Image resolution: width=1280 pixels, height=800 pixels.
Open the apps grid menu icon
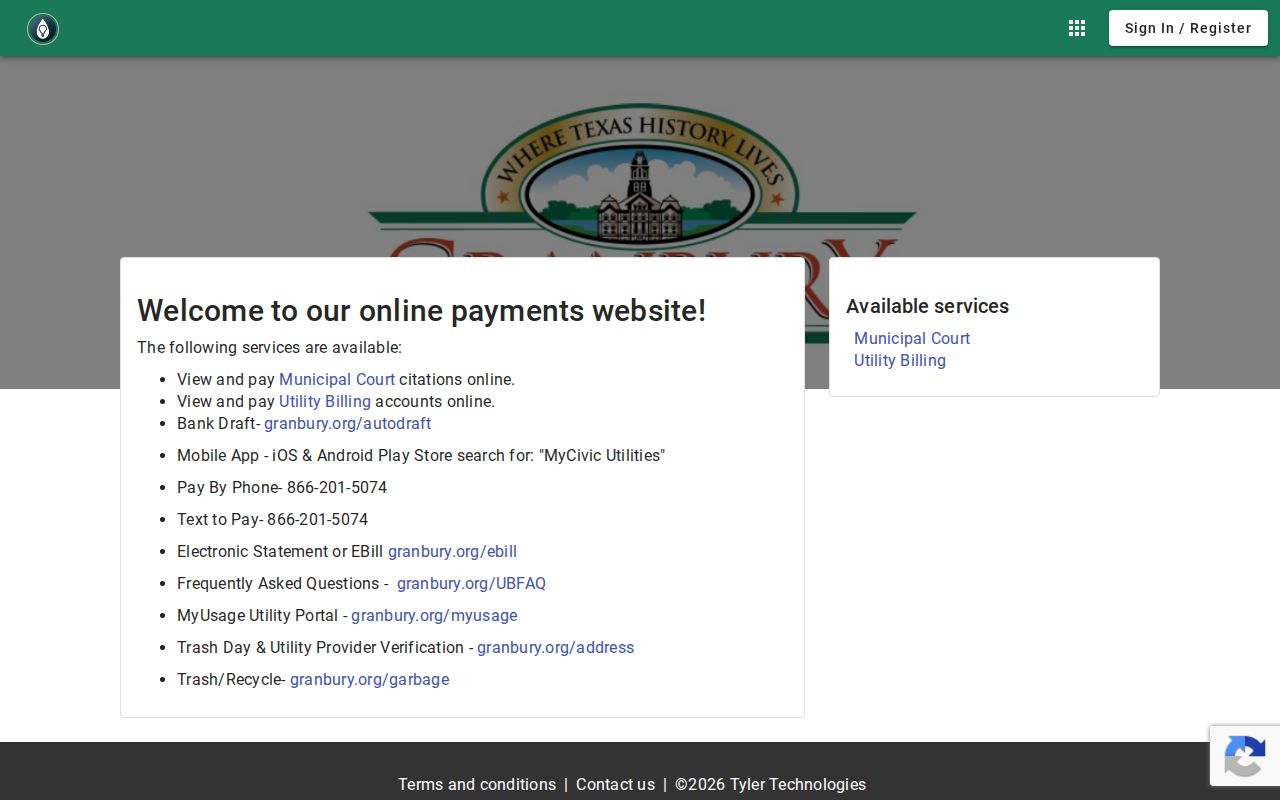click(1077, 28)
